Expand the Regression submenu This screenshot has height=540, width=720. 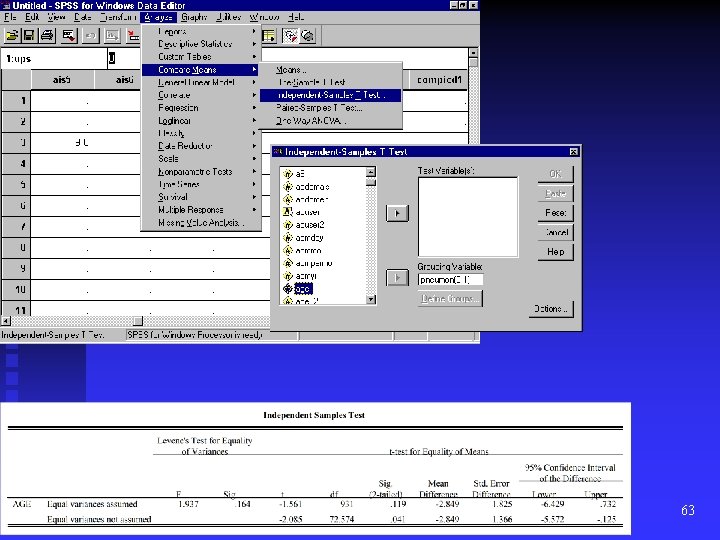click(201, 108)
